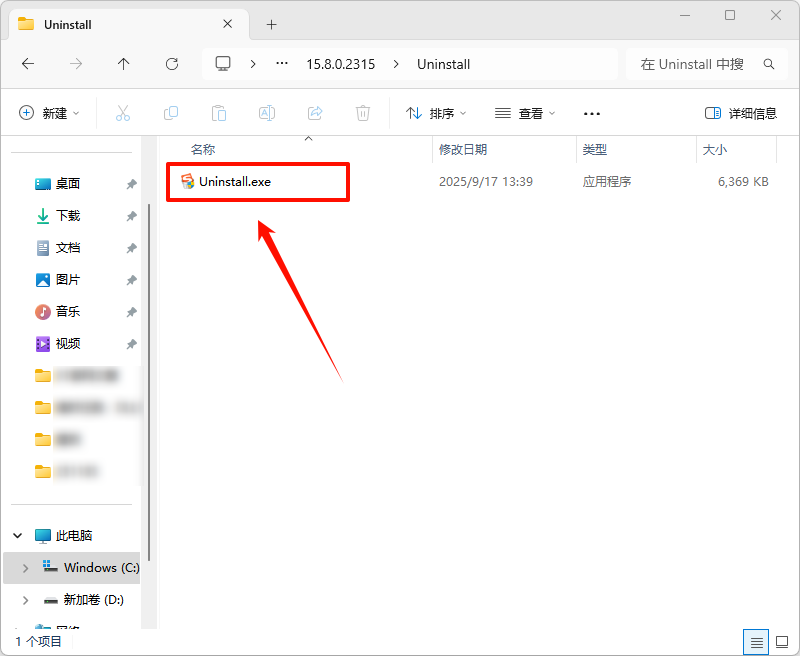The height and width of the screenshot is (656, 800).
Task: Open the new tab plus button
Action: tap(271, 24)
